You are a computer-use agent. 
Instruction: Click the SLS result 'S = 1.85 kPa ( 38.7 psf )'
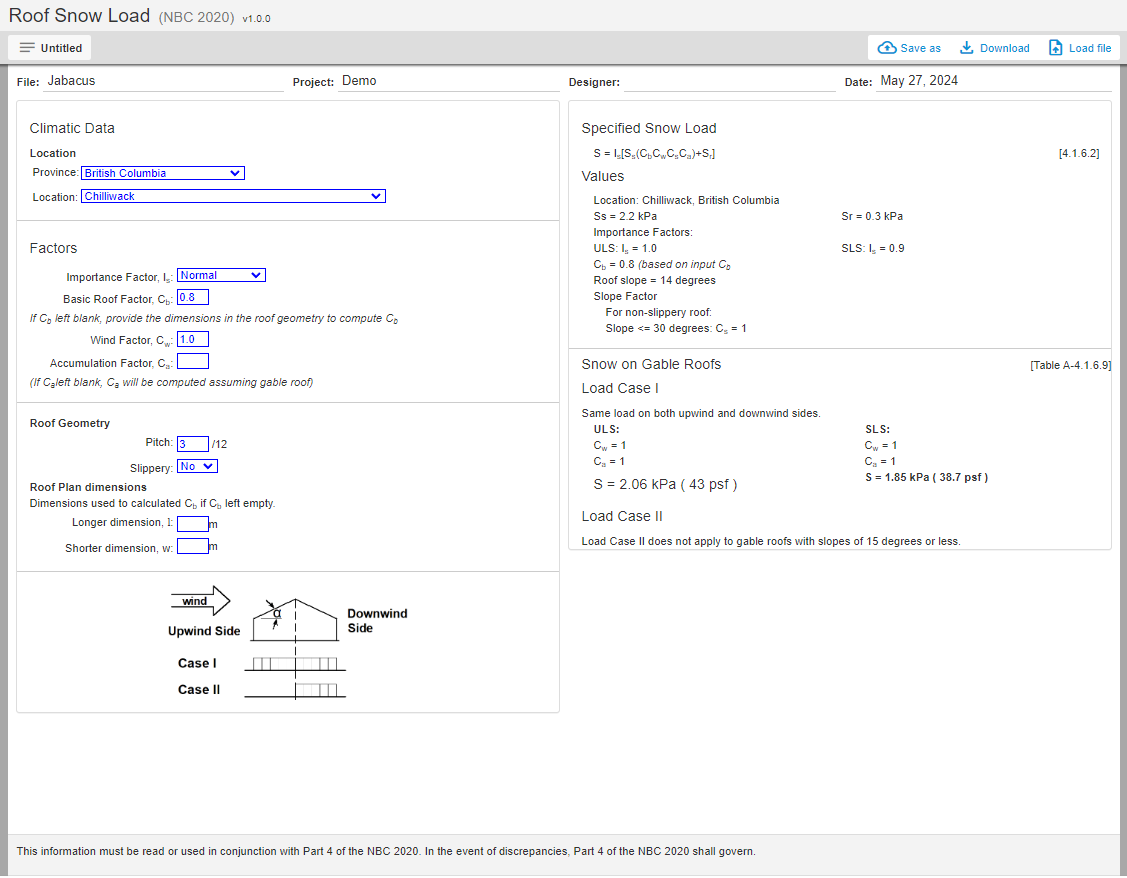(x=926, y=477)
